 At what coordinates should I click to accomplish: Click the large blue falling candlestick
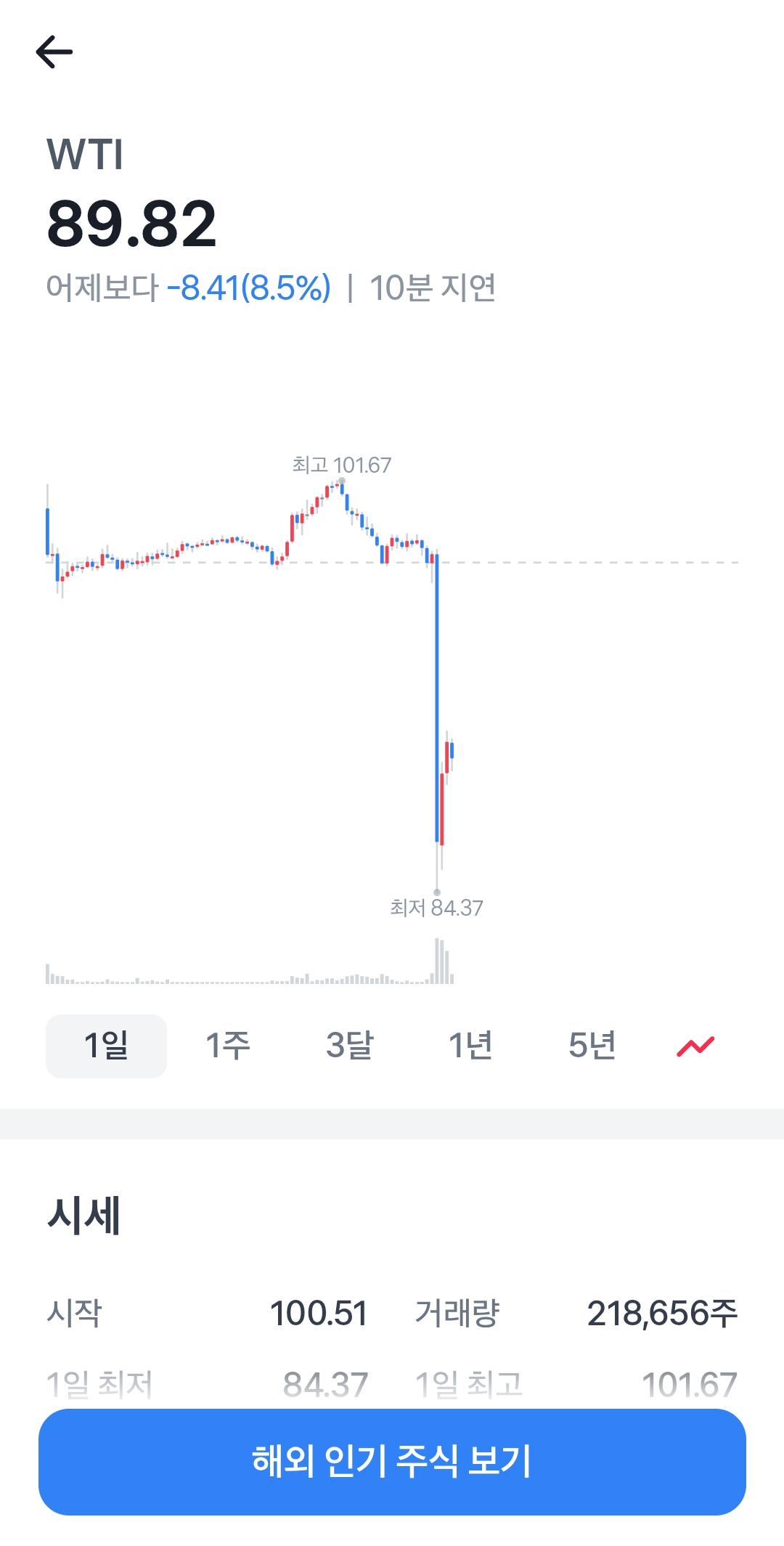tap(437, 697)
